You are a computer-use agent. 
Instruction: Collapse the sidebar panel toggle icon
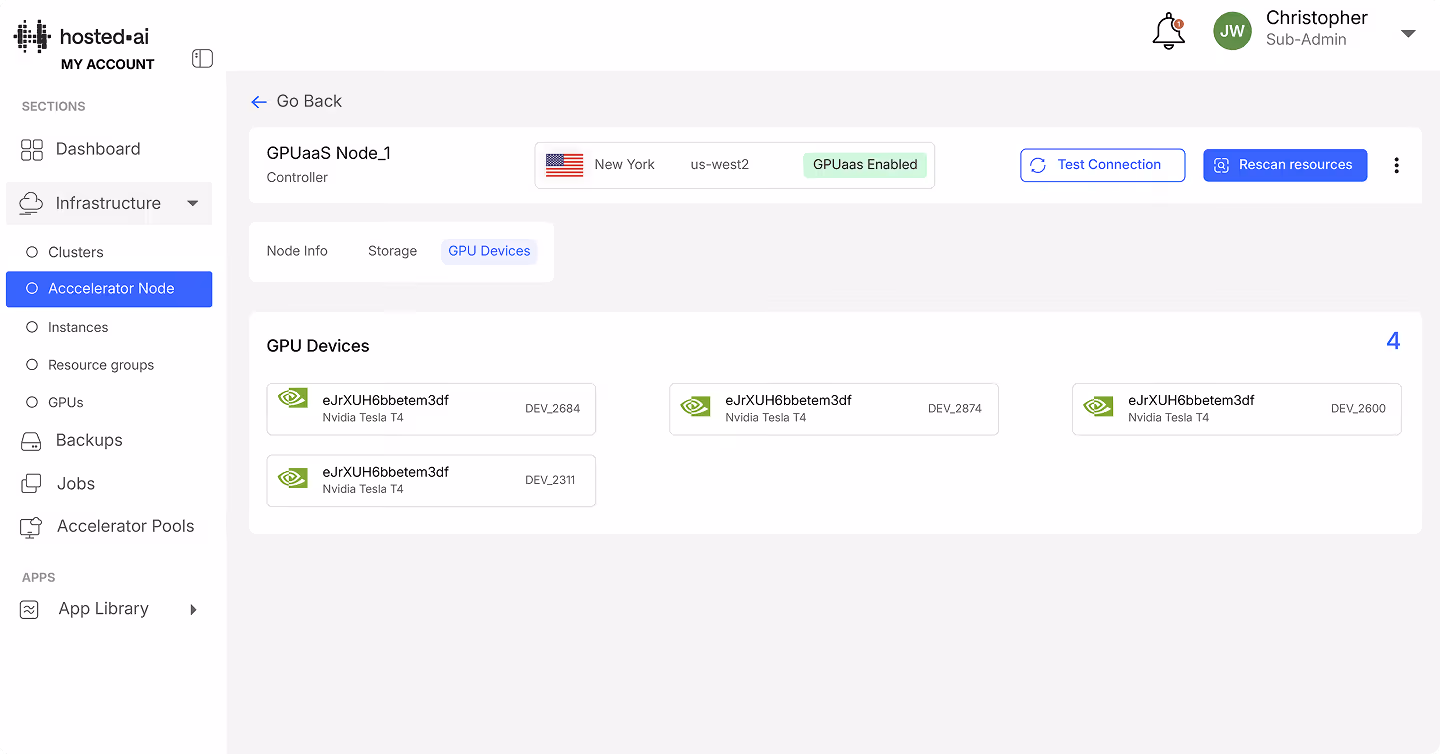tap(202, 59)
